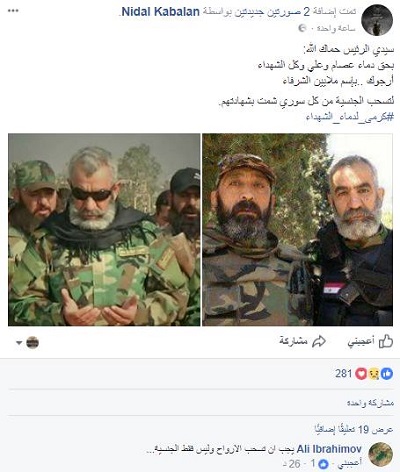Open Ali Ibrahimov's commenter avatar
The image size is (400, 472).
(x=381, y=454)
